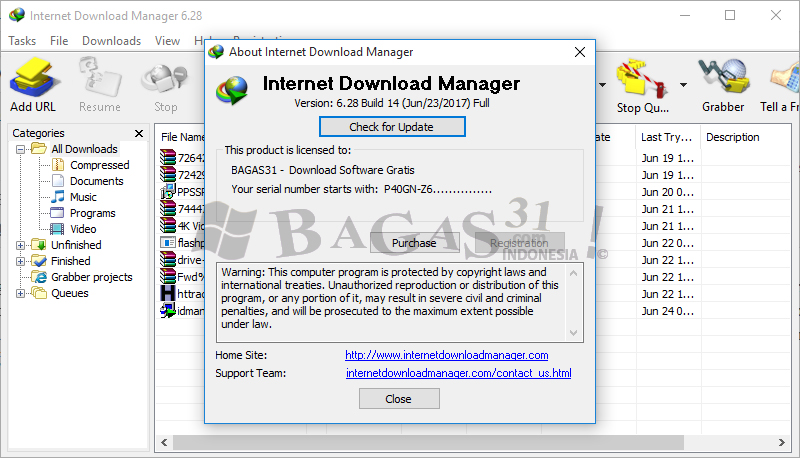Open the View menu
Image resolution: width=800 pixels, height=458 pixels.
pyautogui.click(x=167, y=41)
